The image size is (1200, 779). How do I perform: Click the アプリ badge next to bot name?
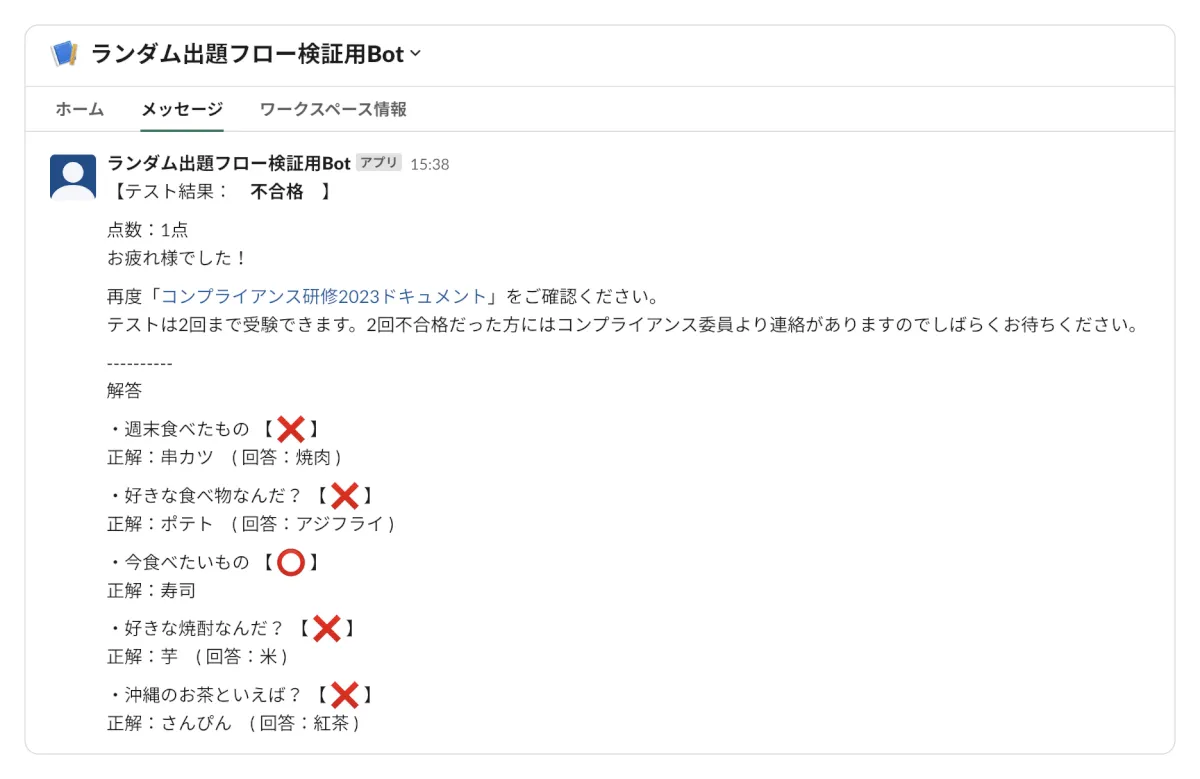(379, 163)
